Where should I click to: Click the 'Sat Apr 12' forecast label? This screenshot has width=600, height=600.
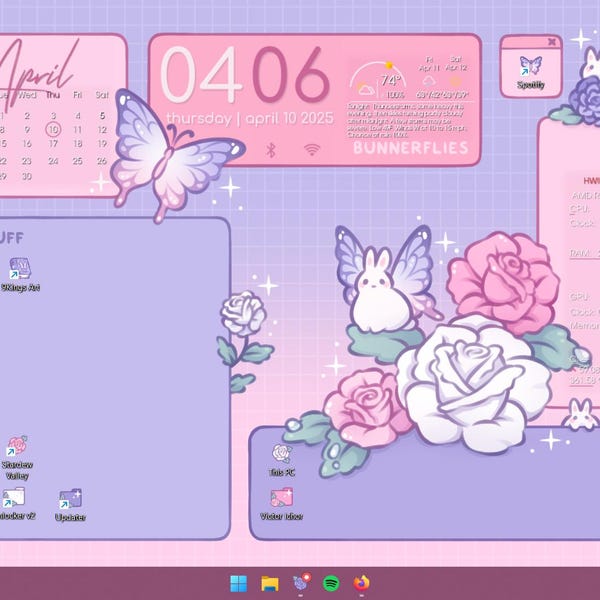tap(456, 64)
